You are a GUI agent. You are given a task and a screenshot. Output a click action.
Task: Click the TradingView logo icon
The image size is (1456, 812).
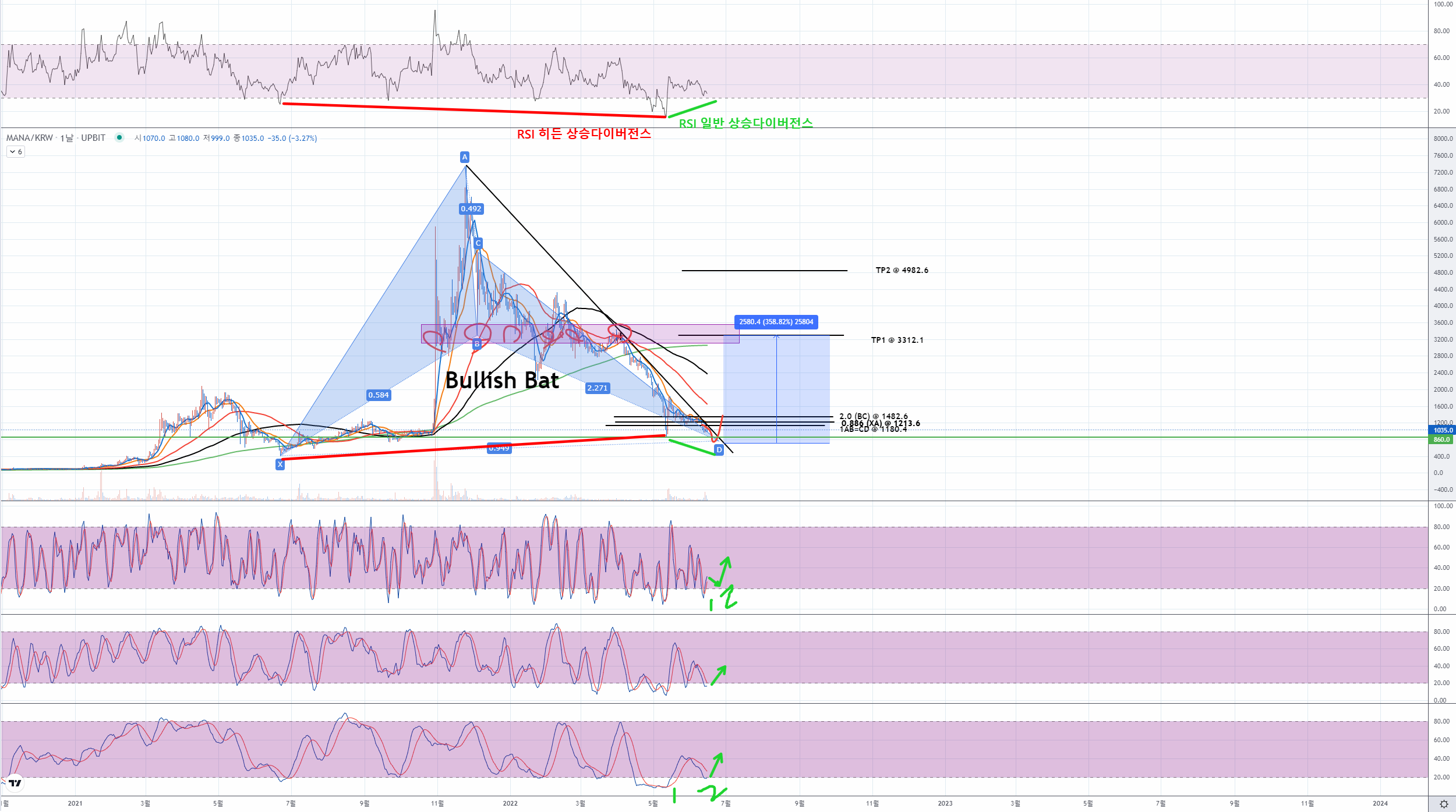coord(15,783)
